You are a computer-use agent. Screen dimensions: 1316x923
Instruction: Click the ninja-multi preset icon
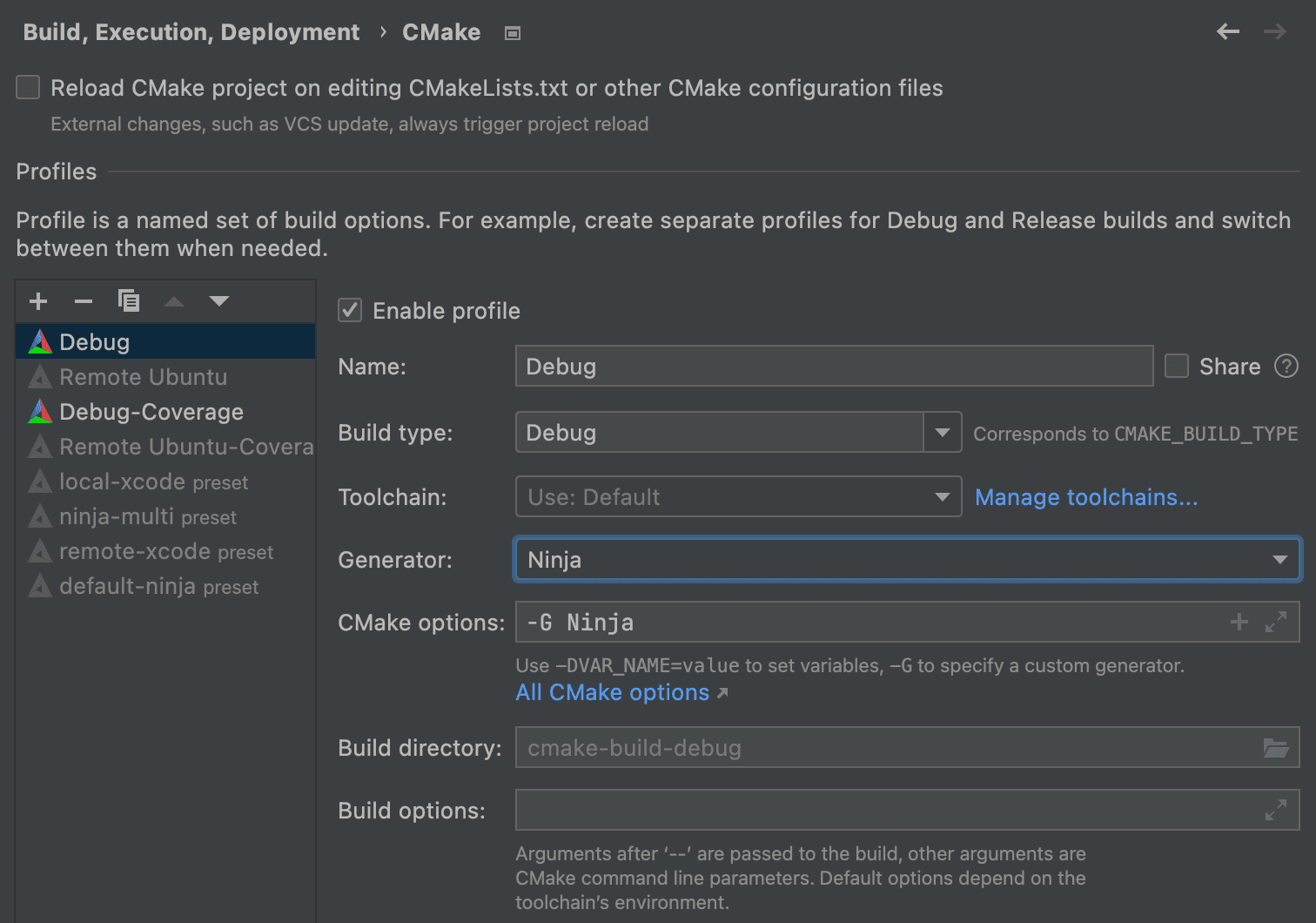point(40,515)
